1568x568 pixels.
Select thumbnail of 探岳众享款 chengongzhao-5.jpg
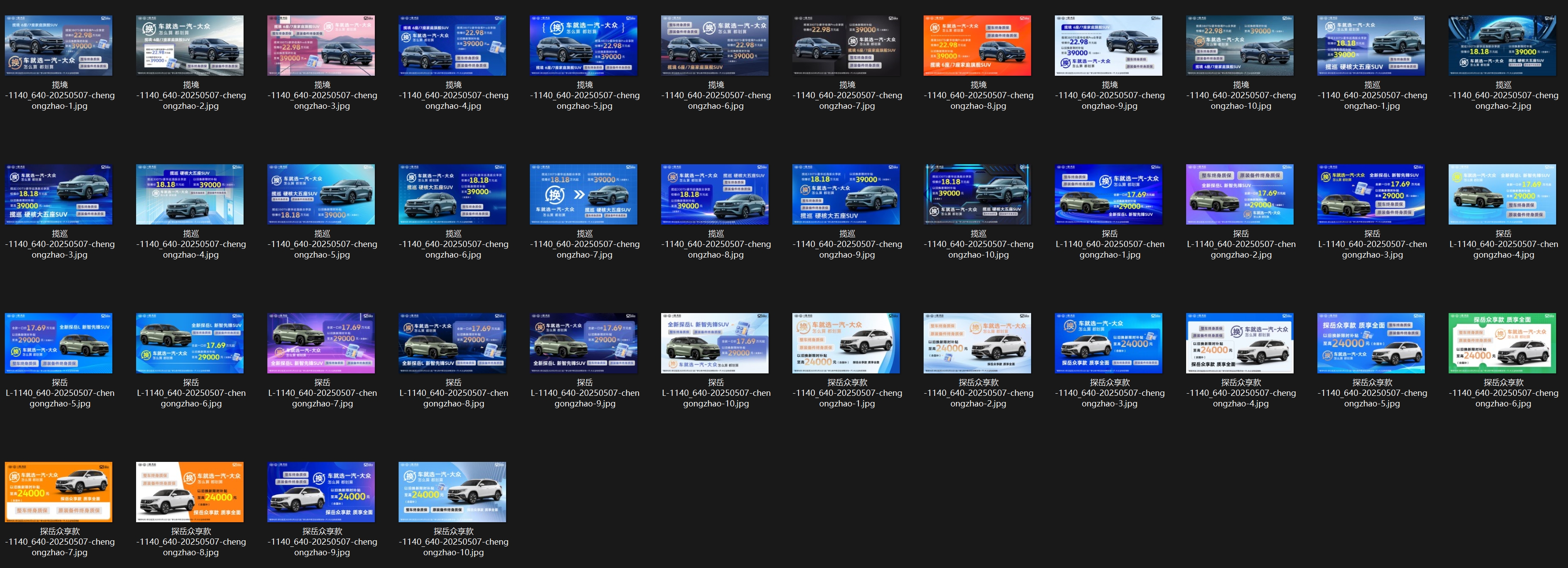(x=1372, y=343)
